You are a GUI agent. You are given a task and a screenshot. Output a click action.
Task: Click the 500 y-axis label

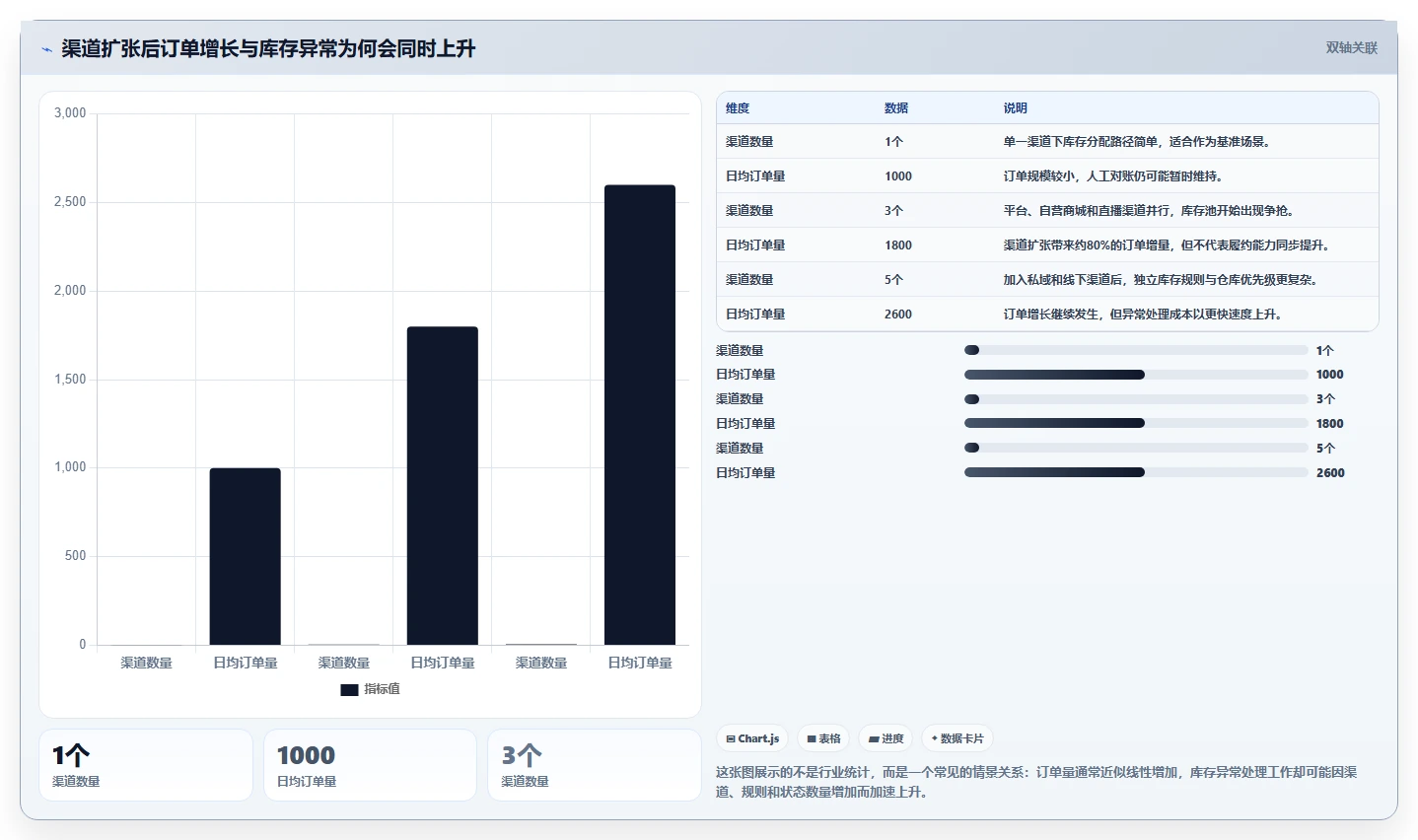click(76, 556)
